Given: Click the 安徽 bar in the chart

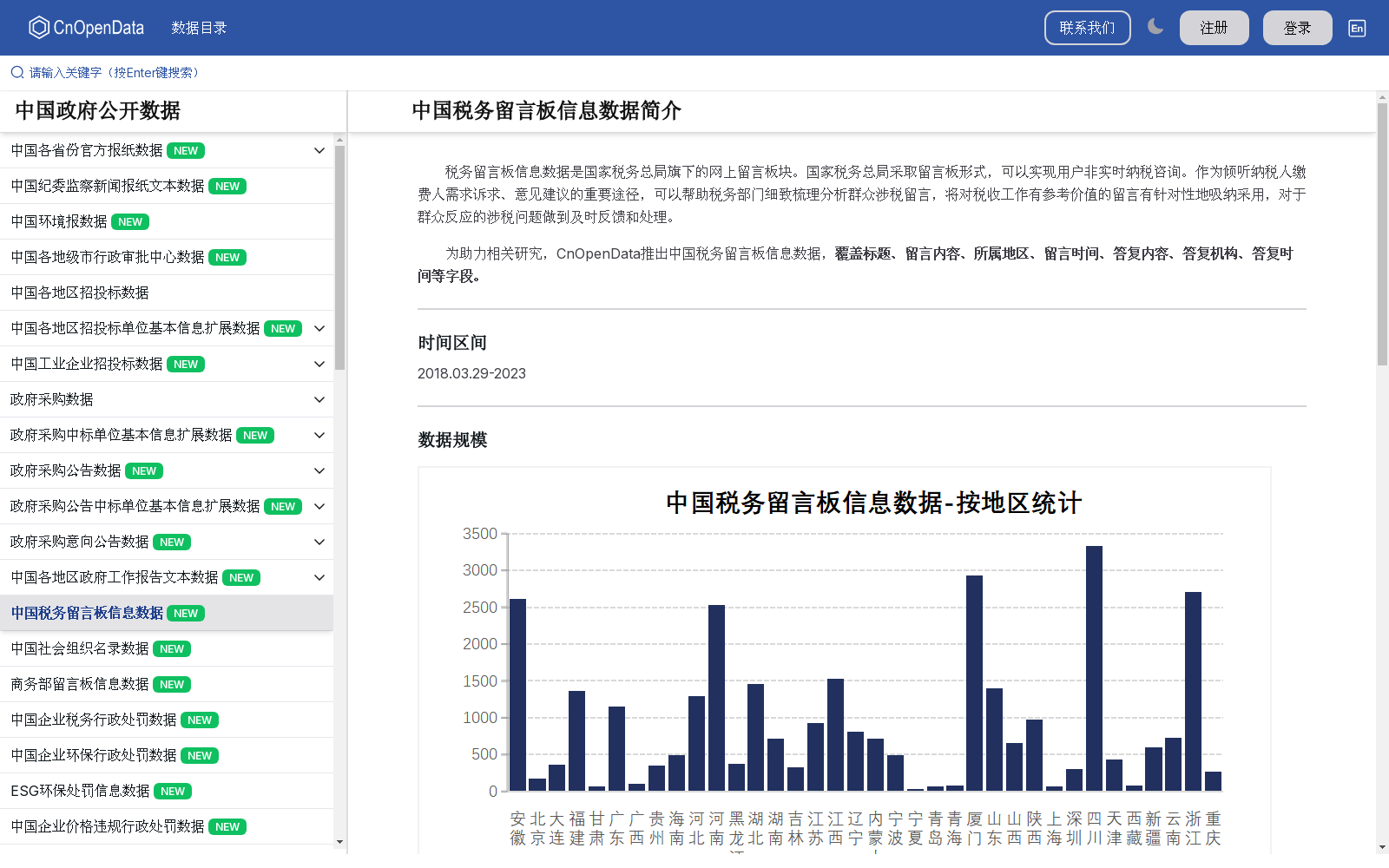Looking at the screenshot, I should pos(517,694).
